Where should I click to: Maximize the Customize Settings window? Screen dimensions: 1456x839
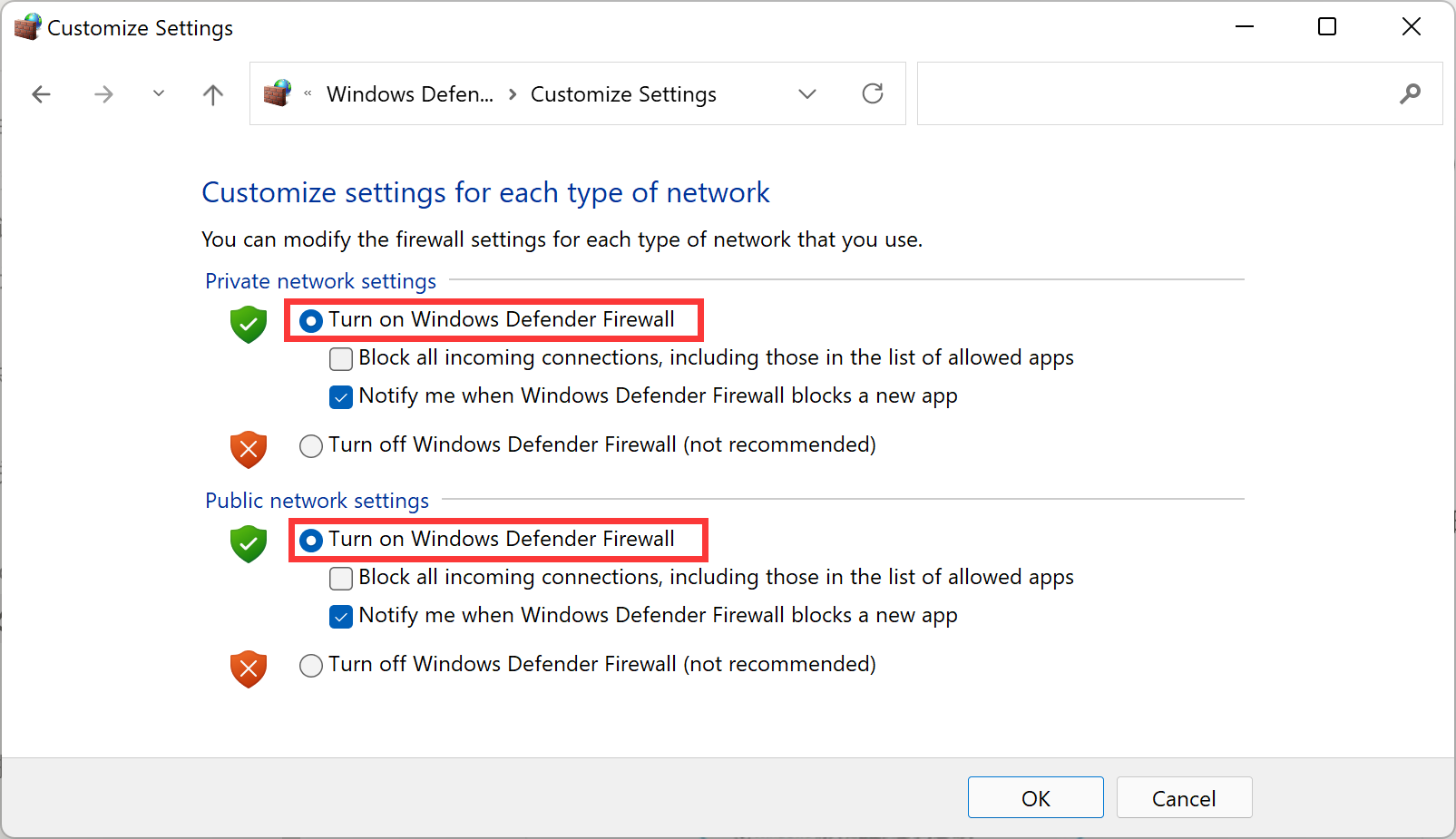(x=1327, y=27)
